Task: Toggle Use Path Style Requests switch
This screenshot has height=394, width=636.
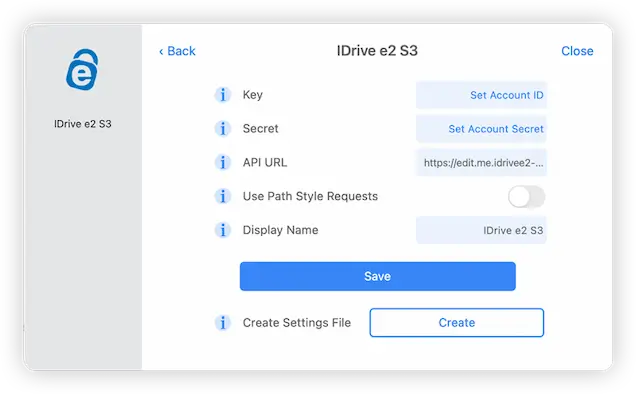Action: pyautogui.click(x=526, y=197)
